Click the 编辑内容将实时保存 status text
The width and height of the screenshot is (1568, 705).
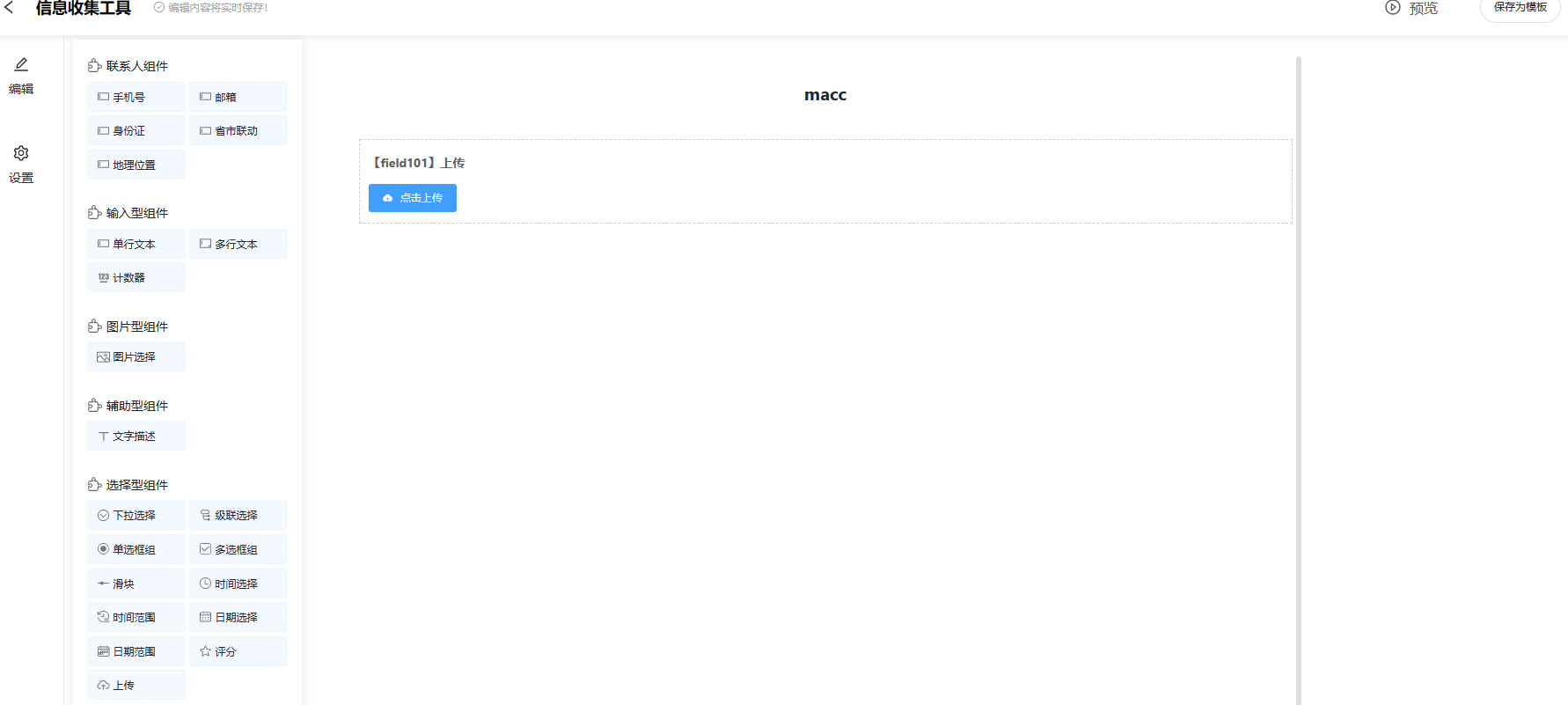(217, 7)
